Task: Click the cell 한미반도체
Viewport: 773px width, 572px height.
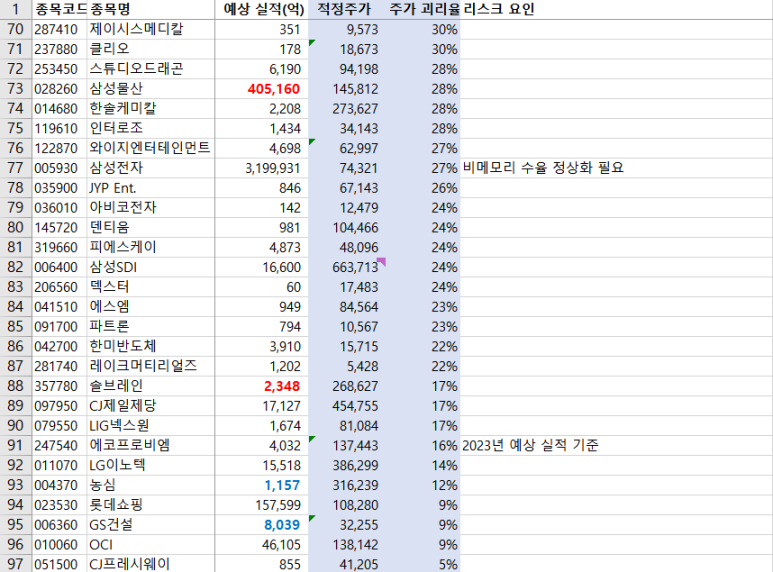Action: point(151,347)
